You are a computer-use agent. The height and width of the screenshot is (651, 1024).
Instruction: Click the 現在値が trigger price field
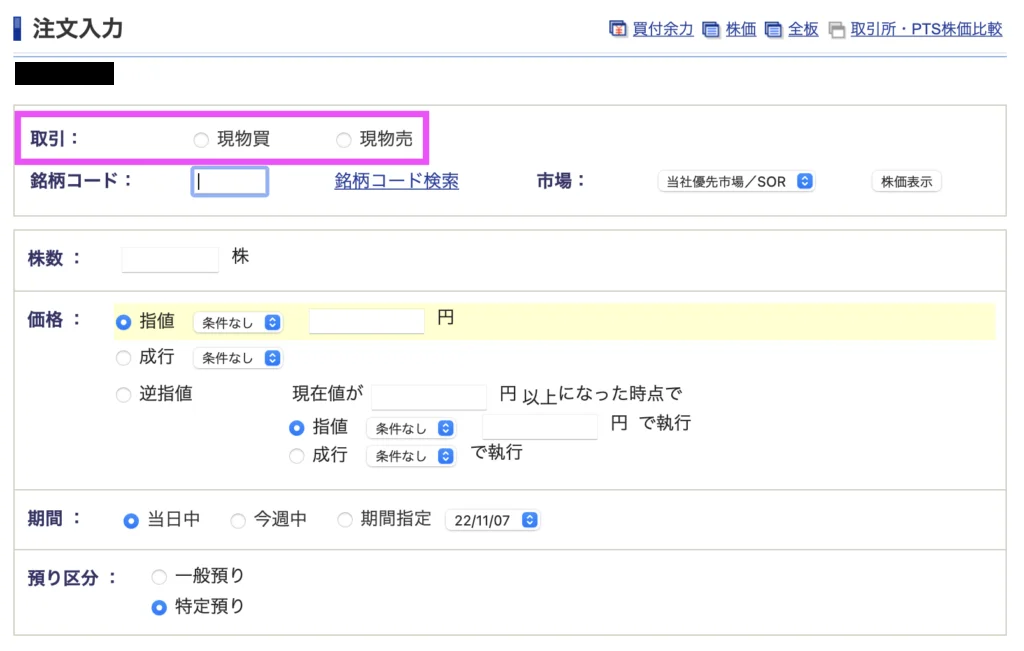pos(428,396)
